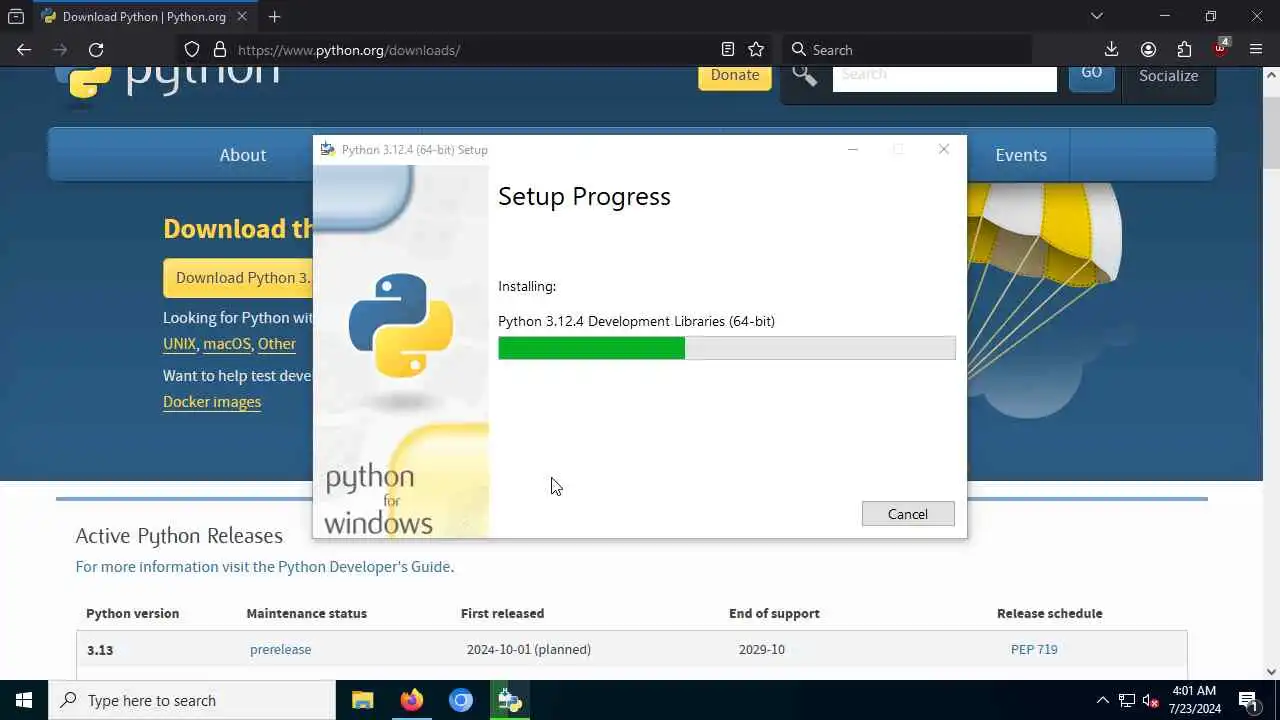Click the magnifier icon beside site search

click(805, 75)
